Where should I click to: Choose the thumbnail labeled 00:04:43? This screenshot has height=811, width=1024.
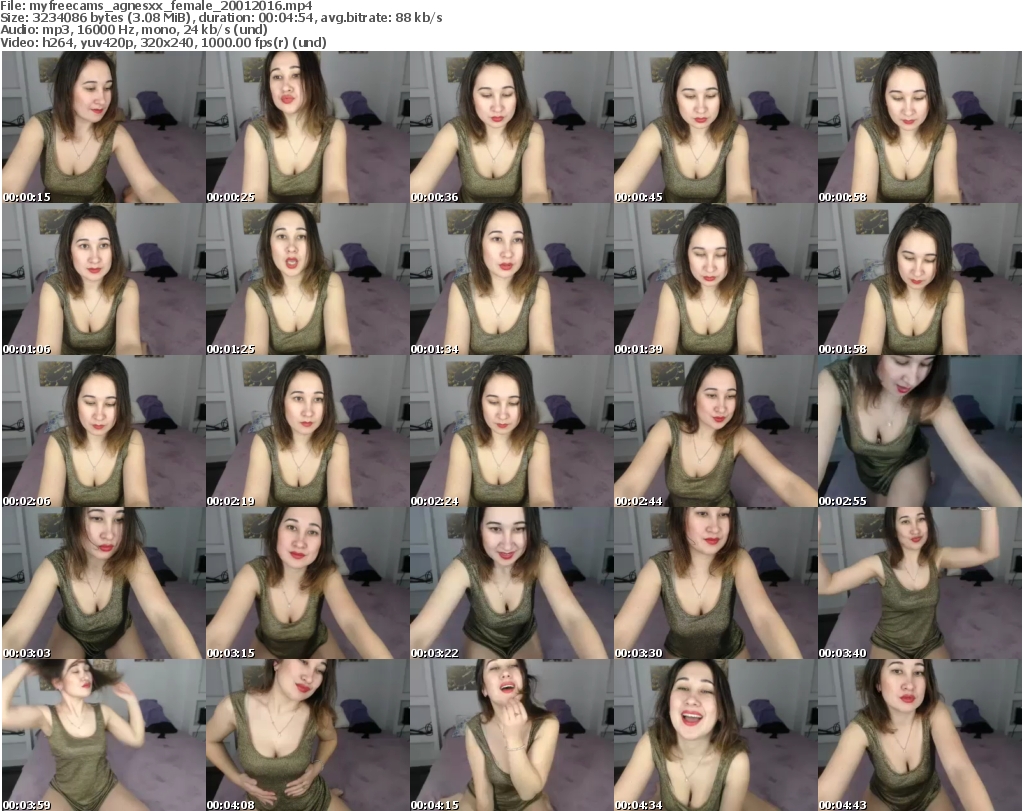[x=920, y=735]
